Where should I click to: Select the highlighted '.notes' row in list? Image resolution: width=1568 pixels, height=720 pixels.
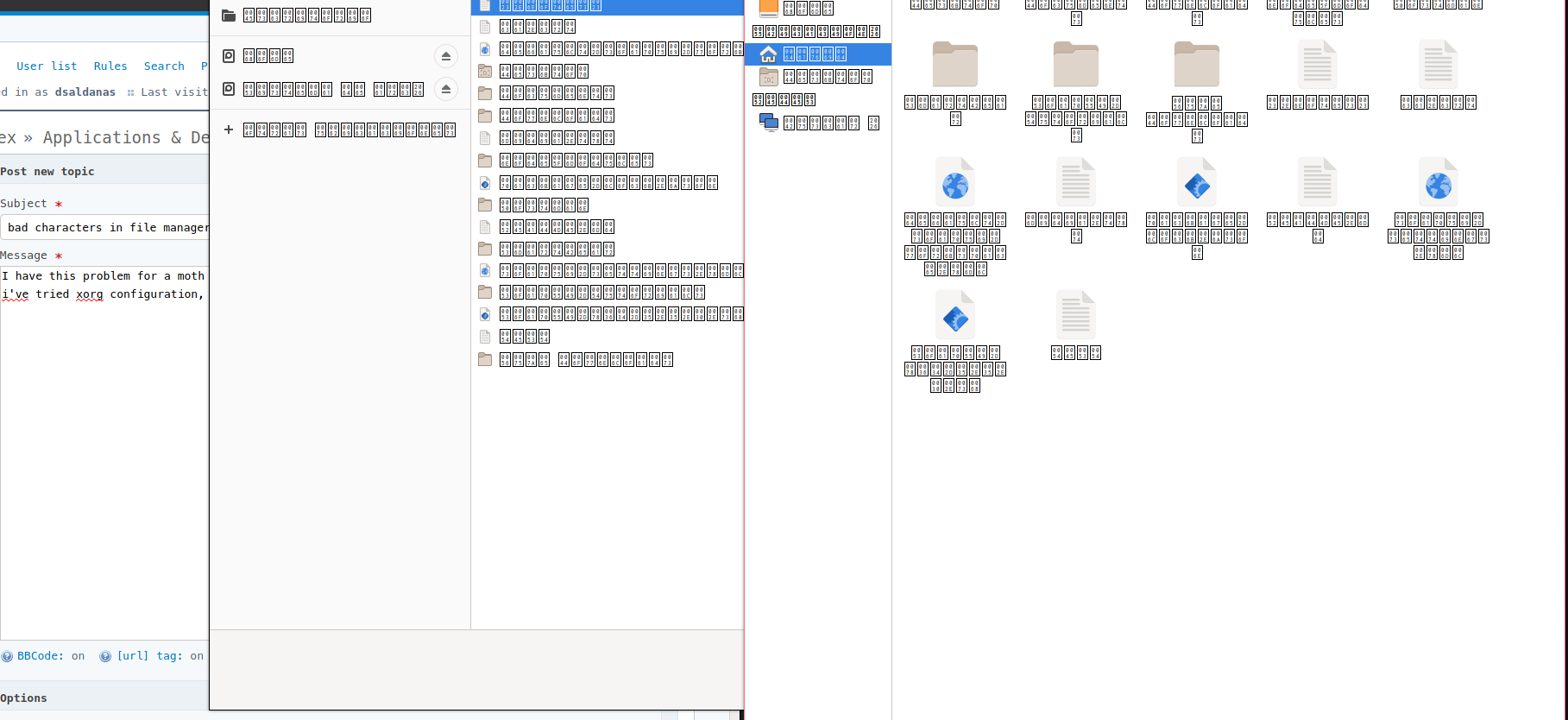coord(608,5)
